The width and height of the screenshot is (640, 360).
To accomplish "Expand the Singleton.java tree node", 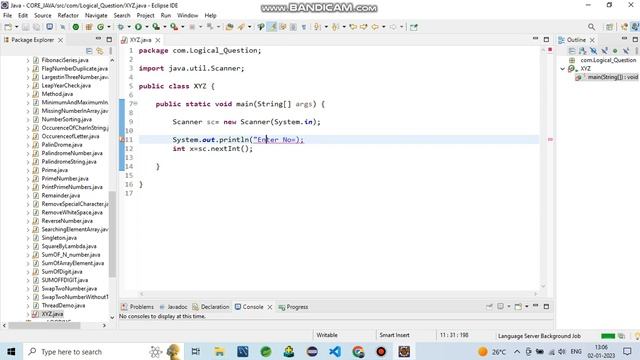I will point(28,238).
